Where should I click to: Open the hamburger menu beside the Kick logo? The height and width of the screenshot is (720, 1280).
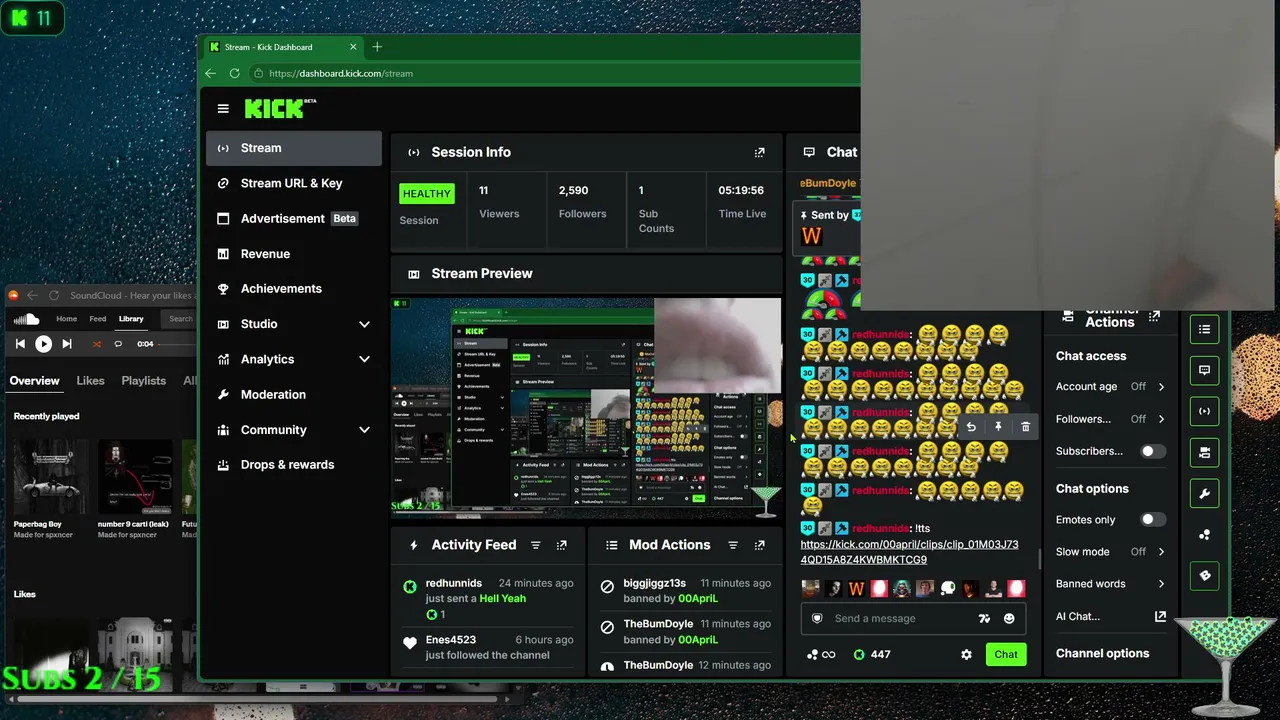pyautogui.click(x=223, y=109)
